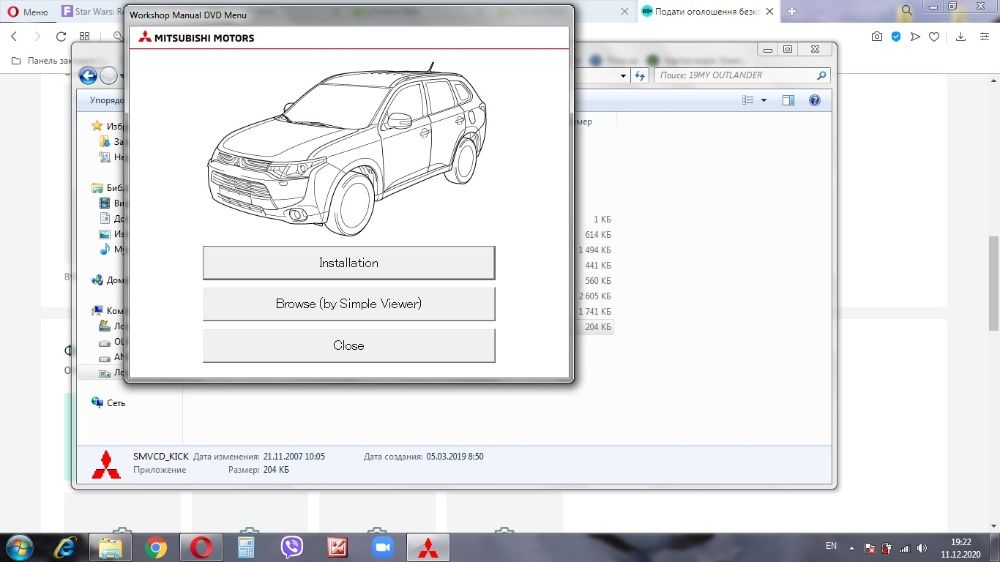The image size is (1000, 562).
Task: Click the Installation button
Action: pyautogui.click(x=348, y=263)
